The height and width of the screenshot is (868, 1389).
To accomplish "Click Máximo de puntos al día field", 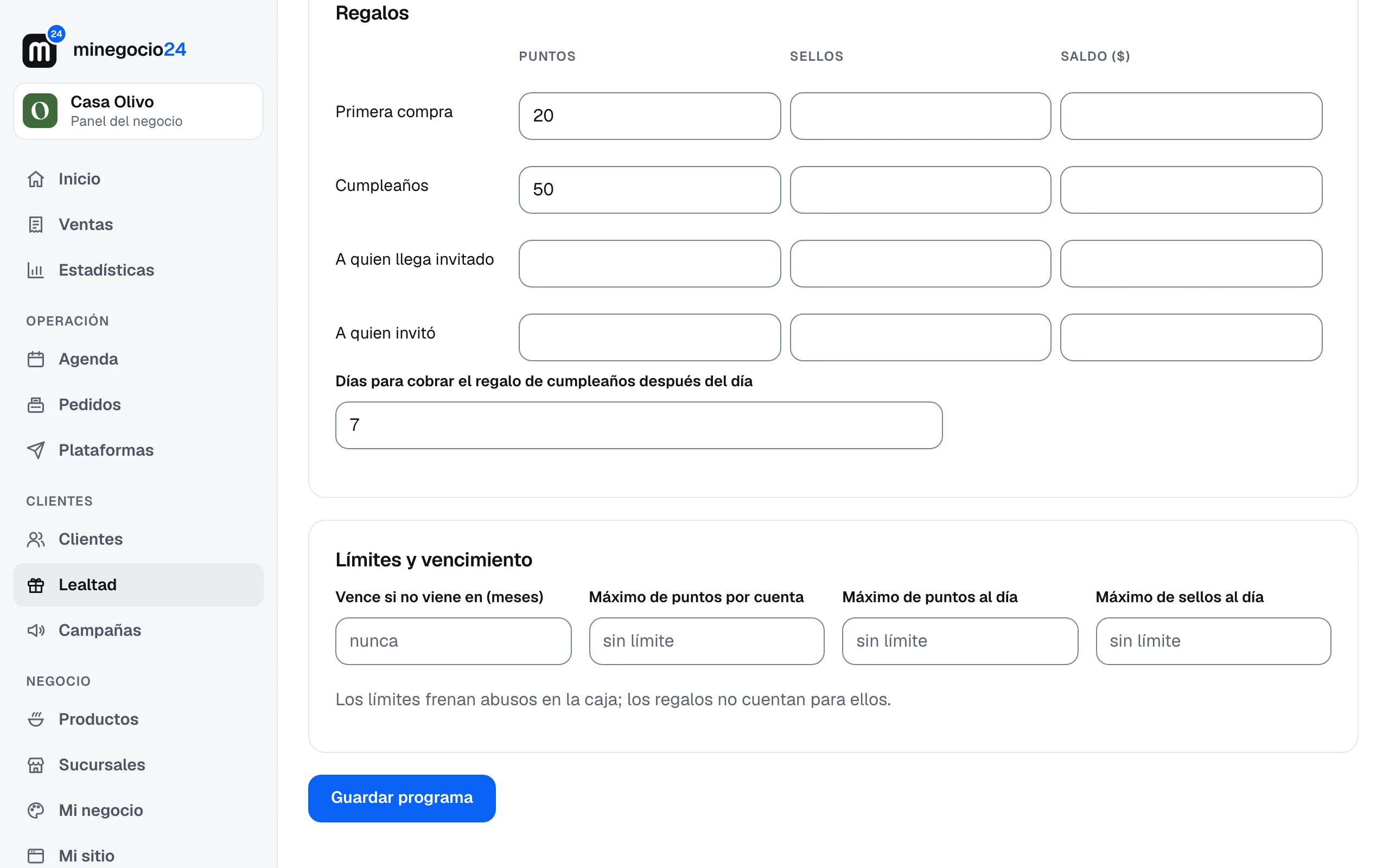I will (960, 641).
